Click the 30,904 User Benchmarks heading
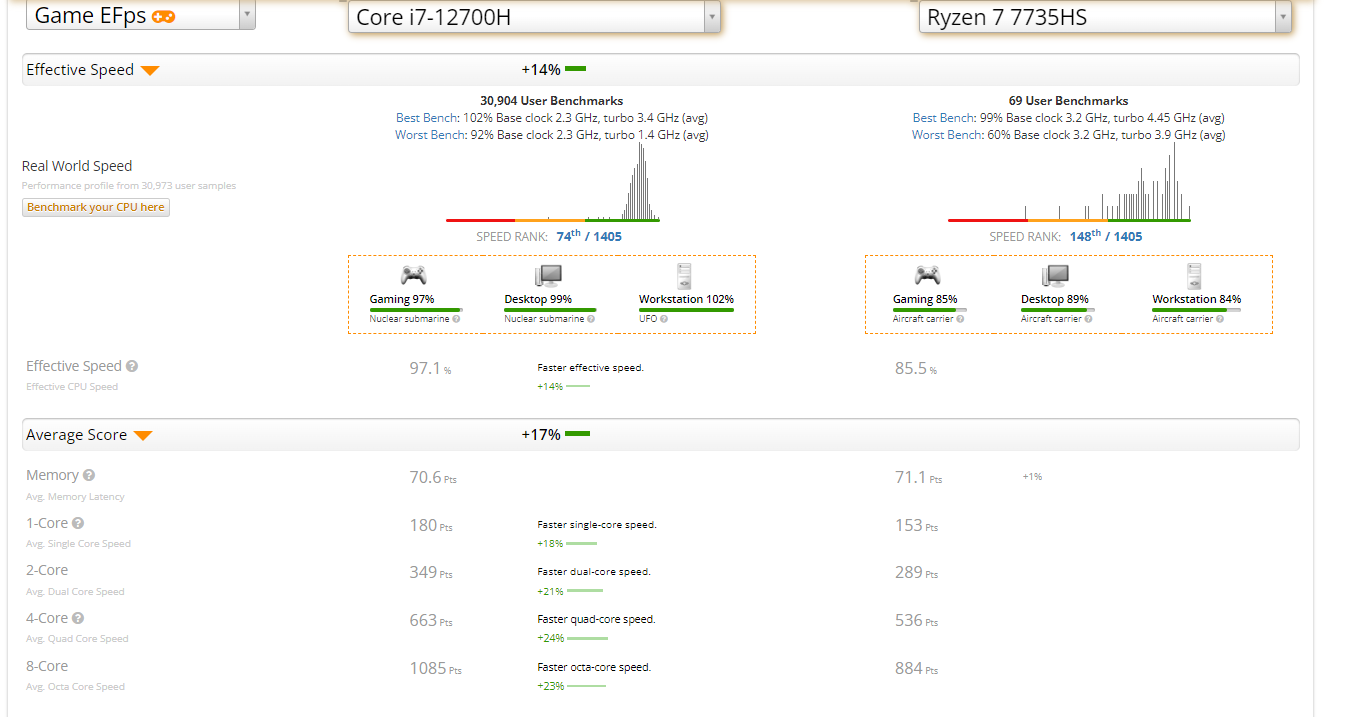Screen dimensions: 1356x717 (x=552, y=101)
